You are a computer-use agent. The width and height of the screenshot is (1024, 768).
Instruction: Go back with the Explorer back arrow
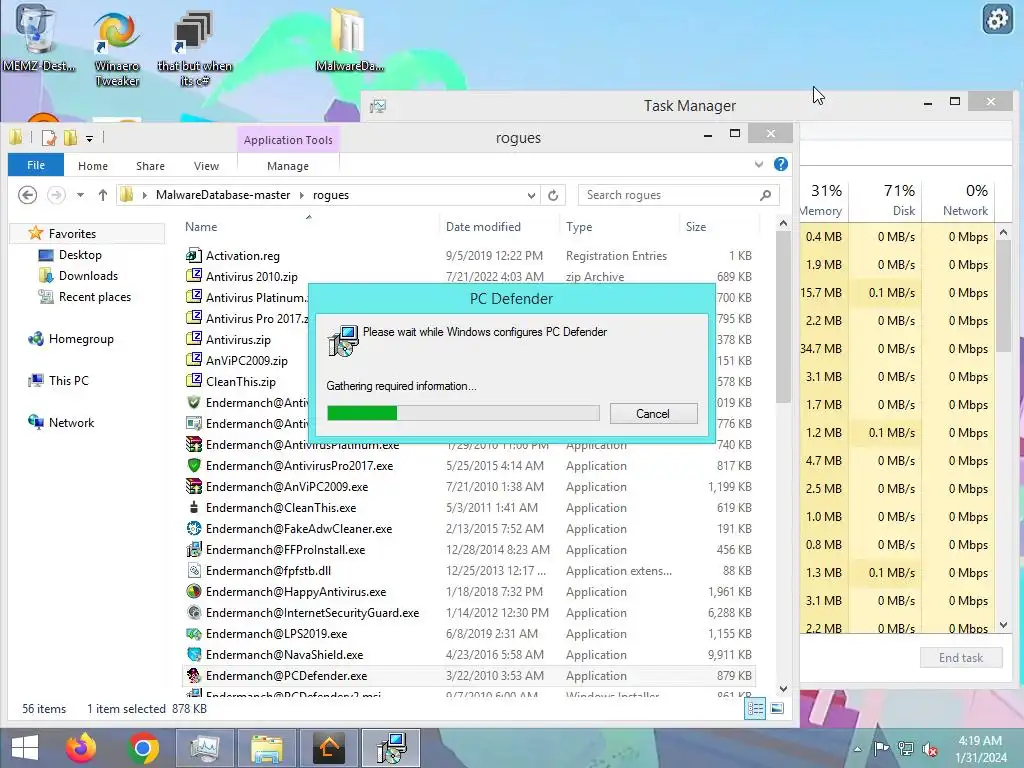pos(27,195)
